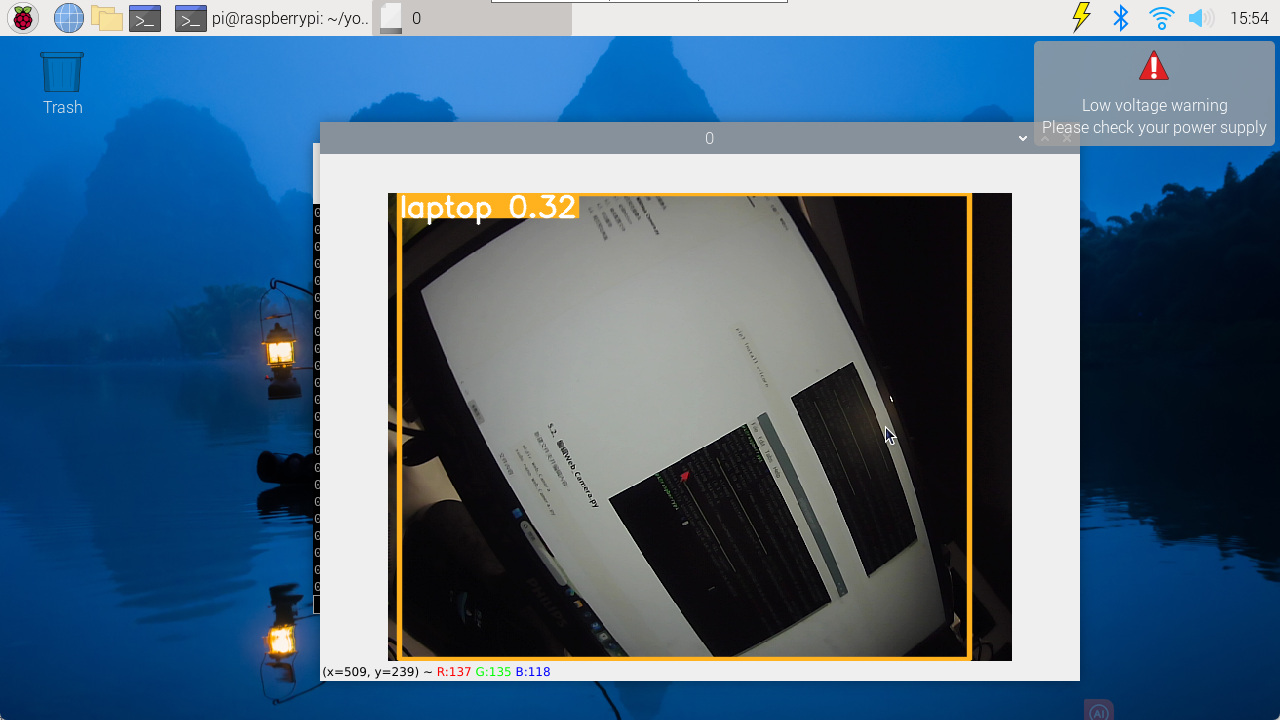Dismiss the Low voltage warning notification
The width and height of the screenshot is (1280, 720).
1154,94
